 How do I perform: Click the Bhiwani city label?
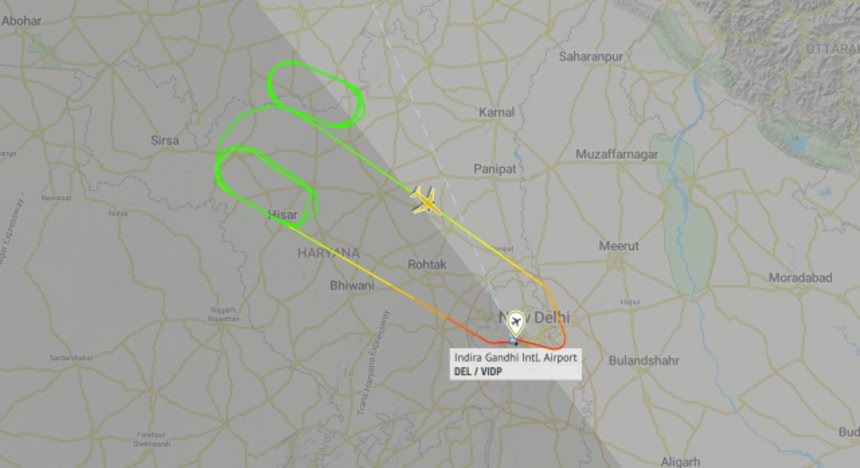pos(352,285)
